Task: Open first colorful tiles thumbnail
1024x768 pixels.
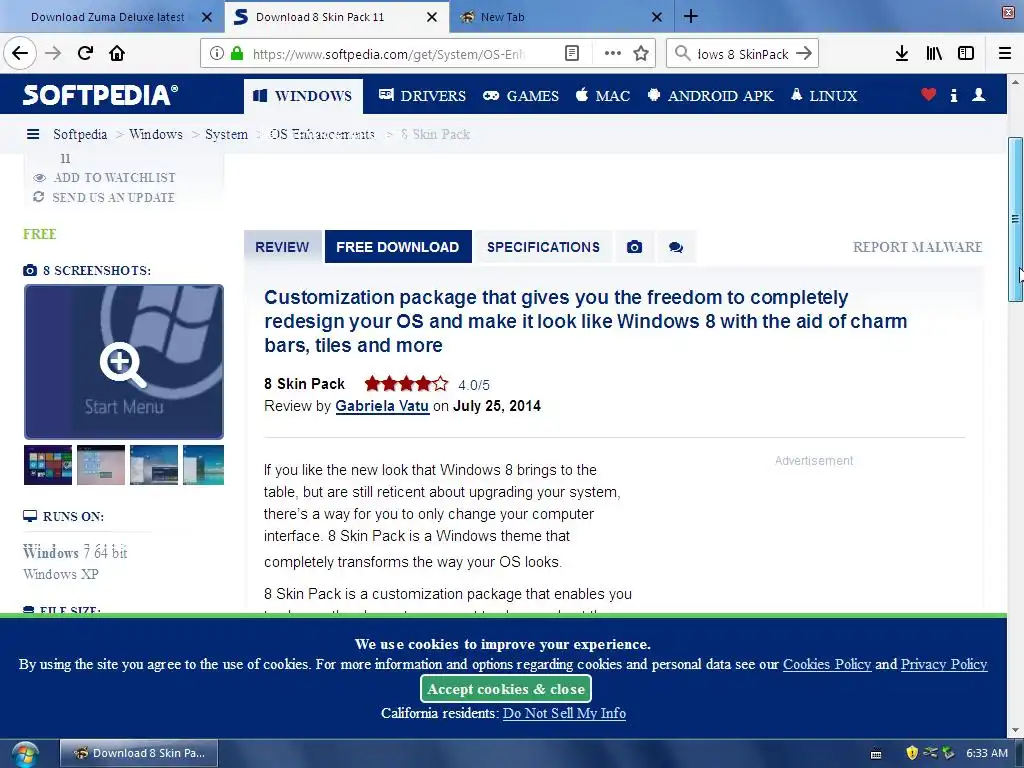Action: tap(48, 465)
